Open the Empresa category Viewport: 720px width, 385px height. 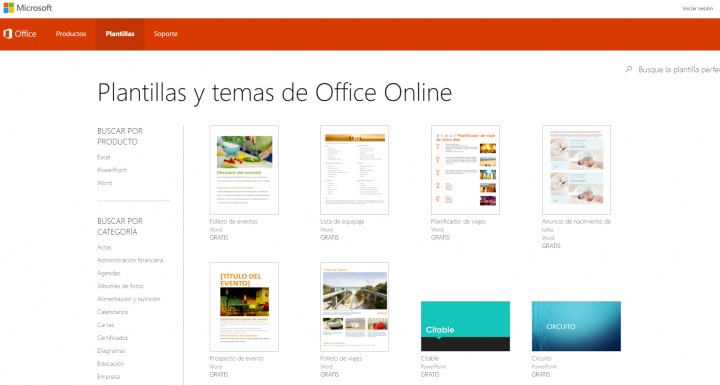coord(108,376)
